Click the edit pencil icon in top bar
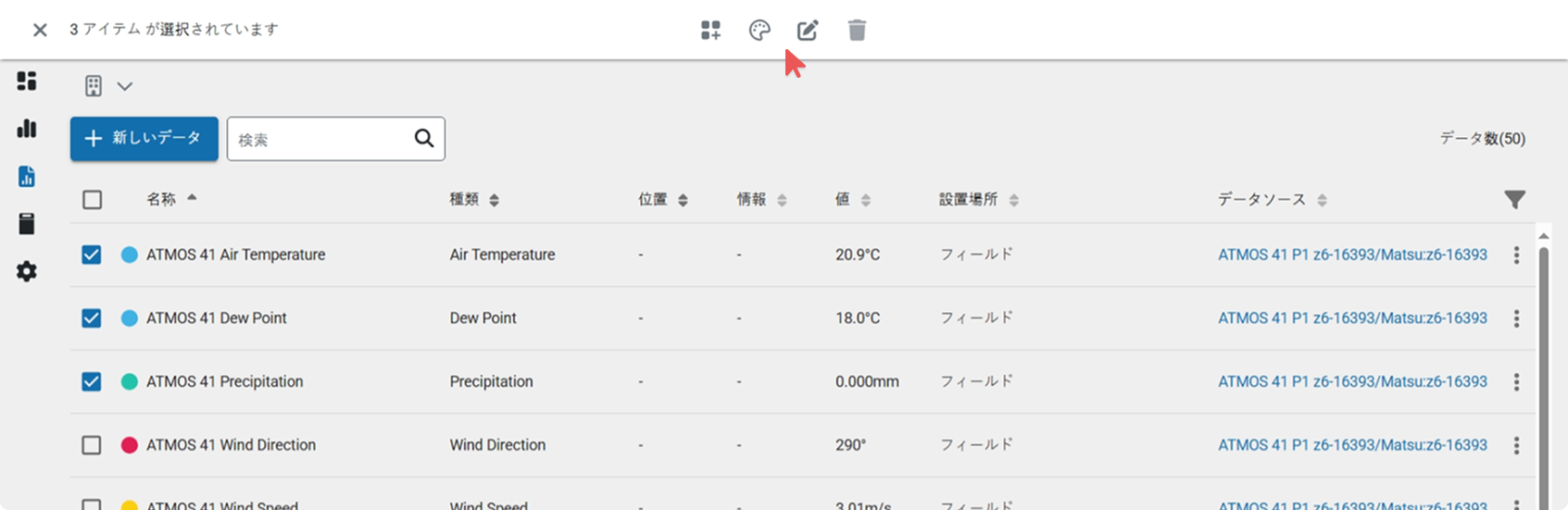This screenshot has height=510, width=1568. tap(808, 31)
